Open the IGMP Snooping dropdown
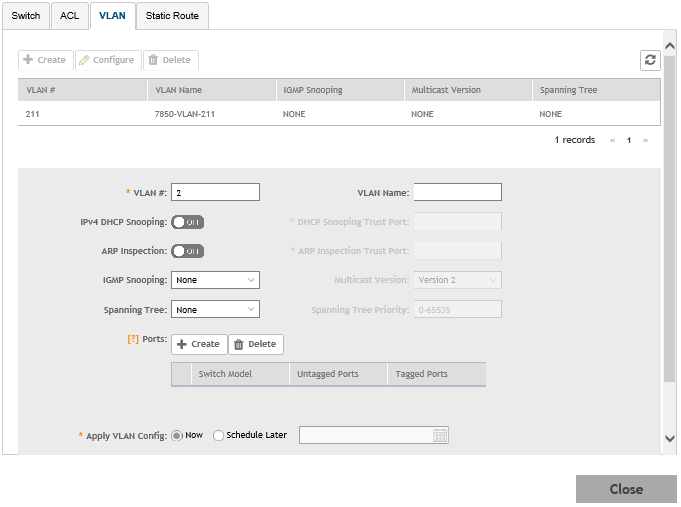 coord(215,280)
